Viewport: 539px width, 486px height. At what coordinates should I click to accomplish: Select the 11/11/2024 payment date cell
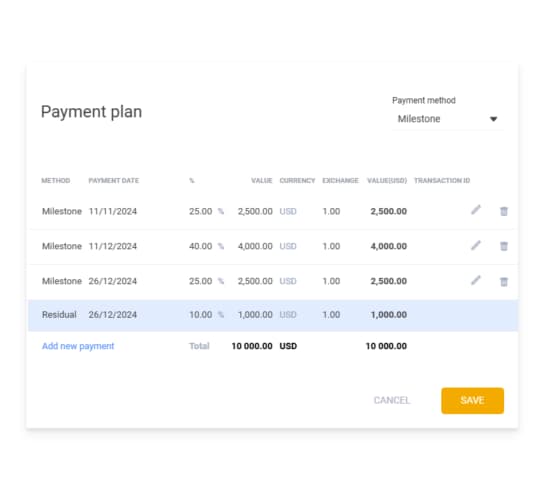click(x=113, y=211)
